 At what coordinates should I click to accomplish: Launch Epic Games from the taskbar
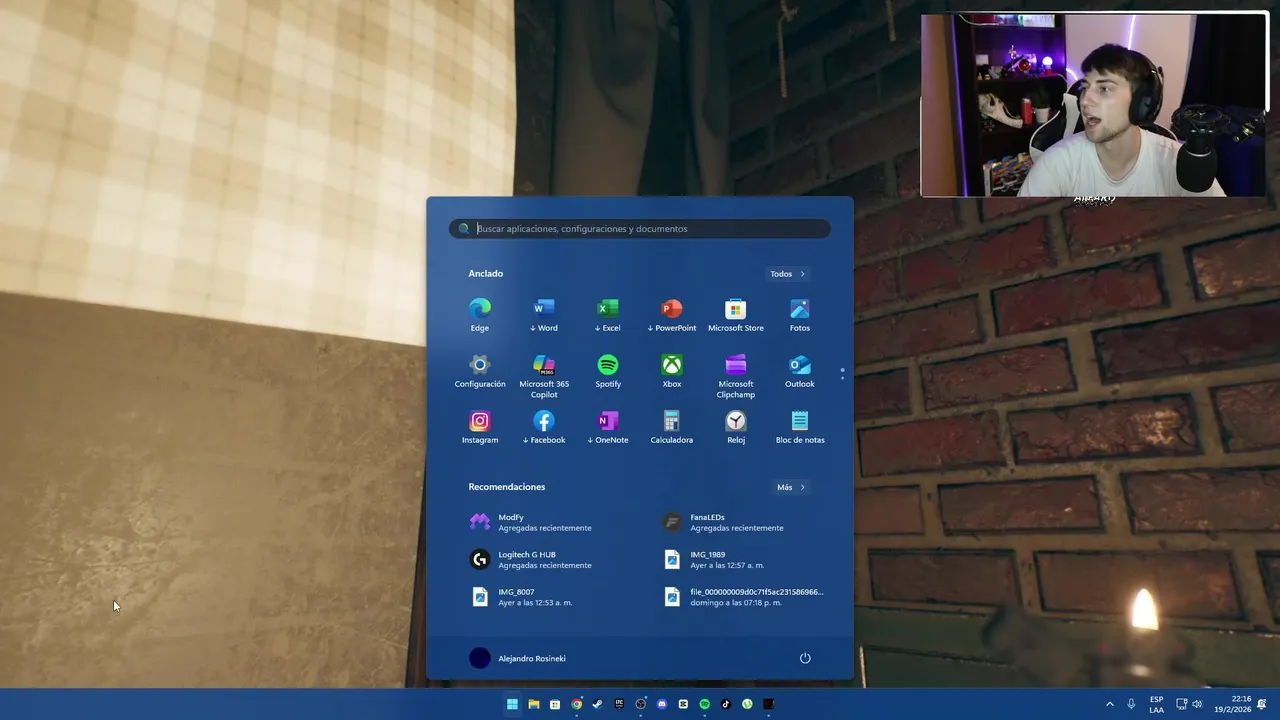click(x=619, y=704)
